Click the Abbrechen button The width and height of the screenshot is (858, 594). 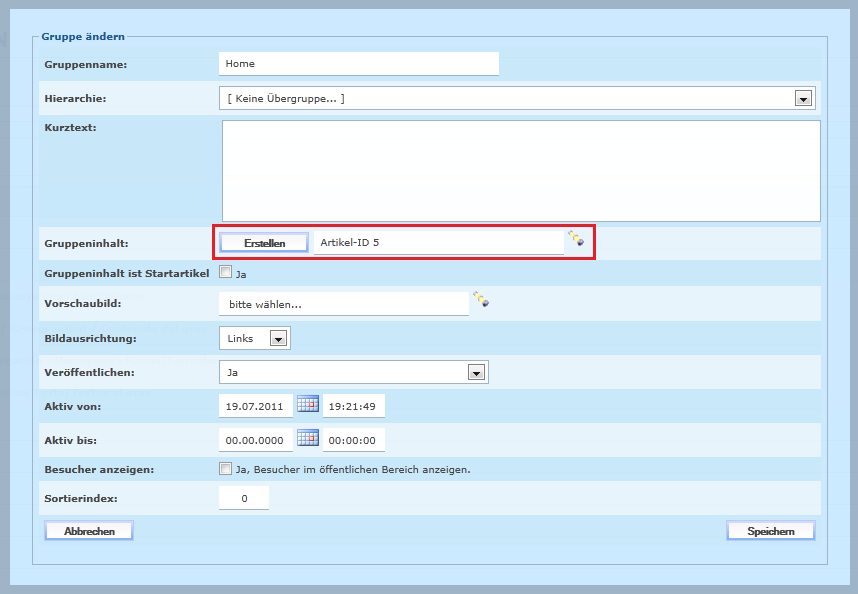(89, 531)
